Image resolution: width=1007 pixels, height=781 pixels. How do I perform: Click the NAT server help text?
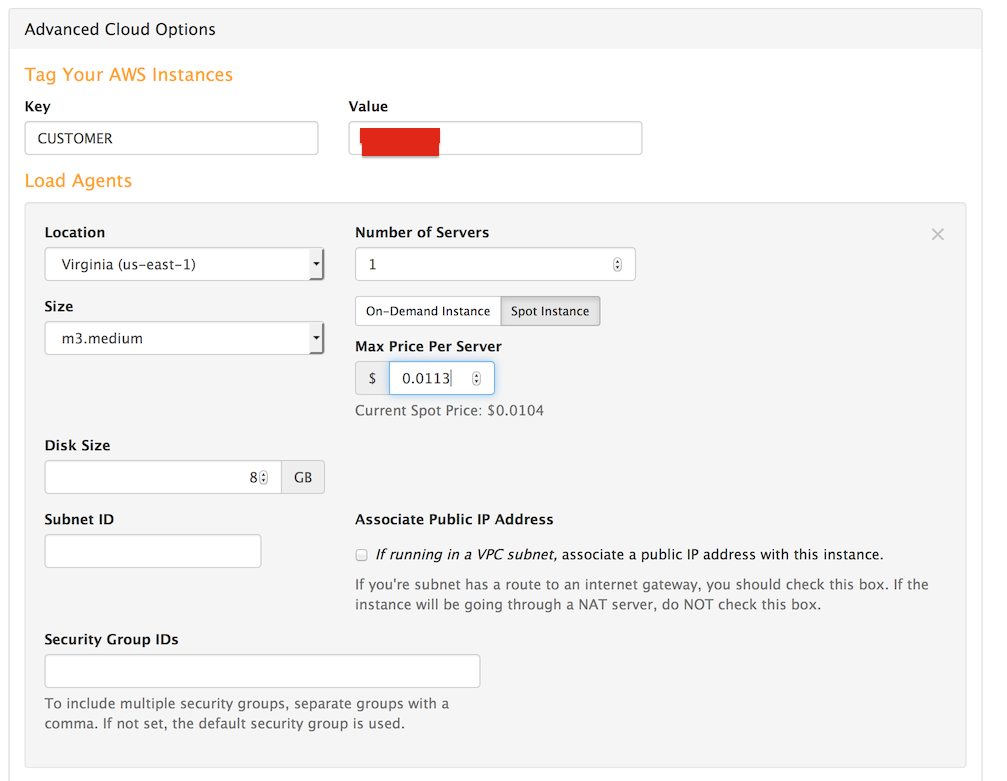click(642, 595)
